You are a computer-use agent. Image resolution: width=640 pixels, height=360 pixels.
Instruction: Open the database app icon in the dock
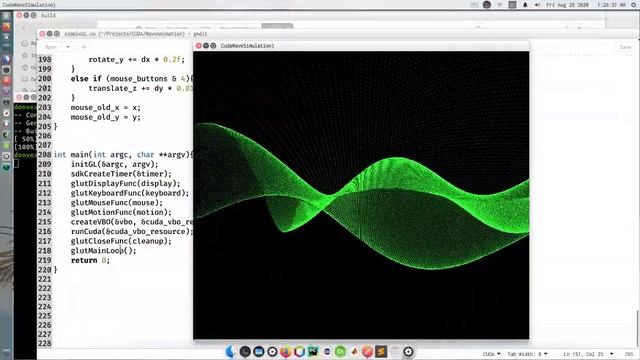[x=327, y=351]
